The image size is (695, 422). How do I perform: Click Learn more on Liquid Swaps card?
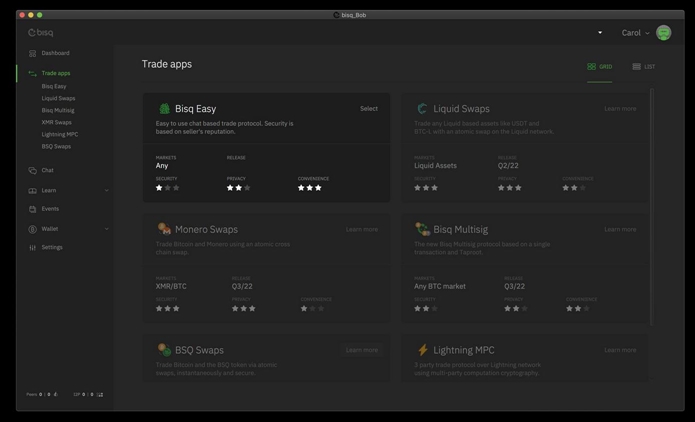click(x=620, y=109)
